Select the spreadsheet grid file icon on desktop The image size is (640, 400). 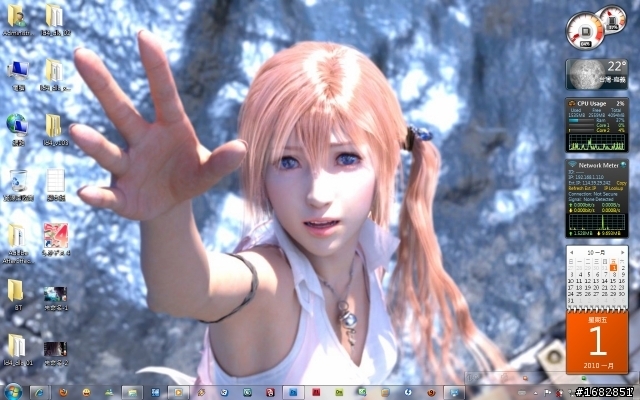click(56, 185)
